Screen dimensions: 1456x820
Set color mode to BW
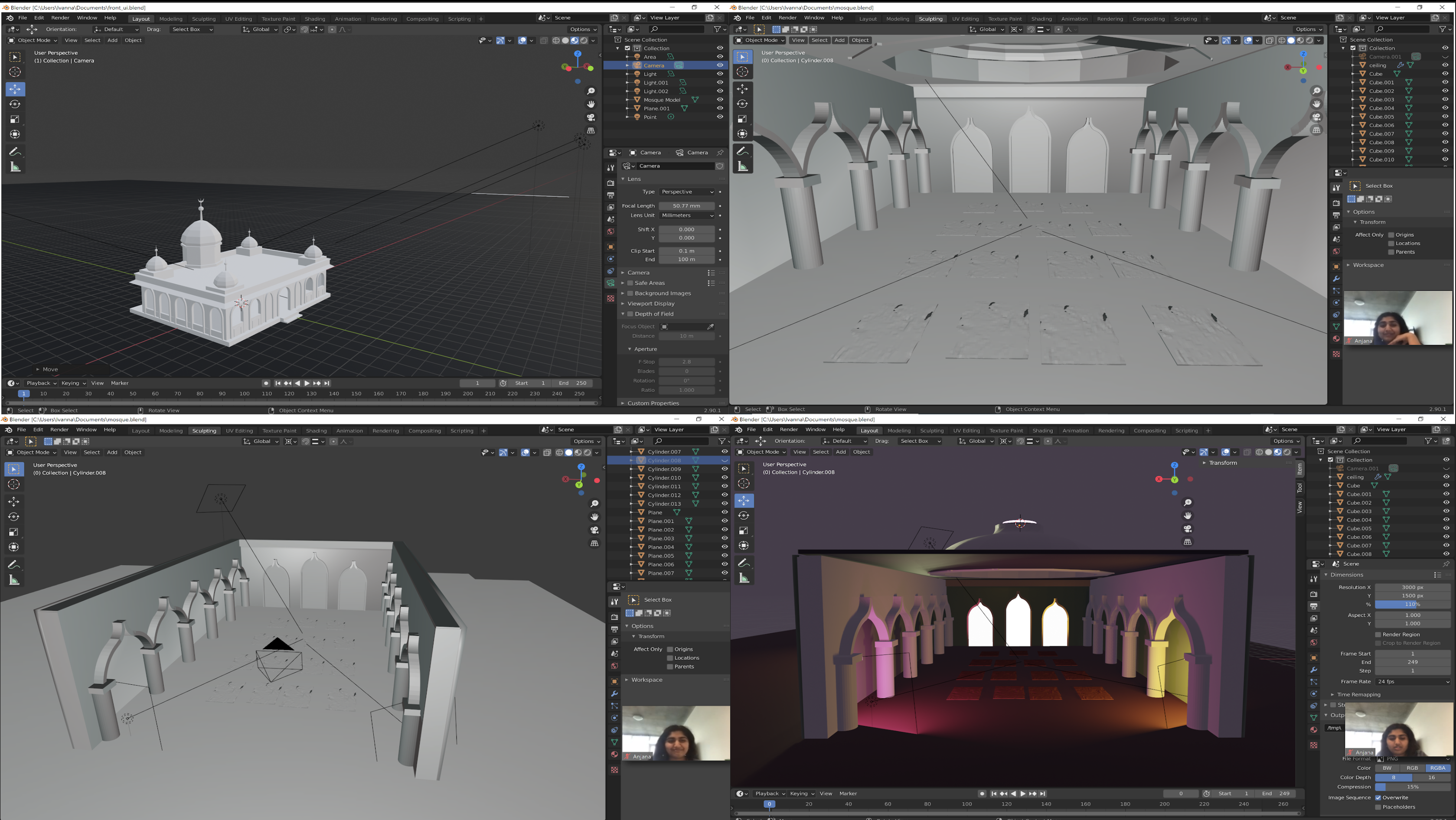pyautogui.click(x=1387, y=768)
